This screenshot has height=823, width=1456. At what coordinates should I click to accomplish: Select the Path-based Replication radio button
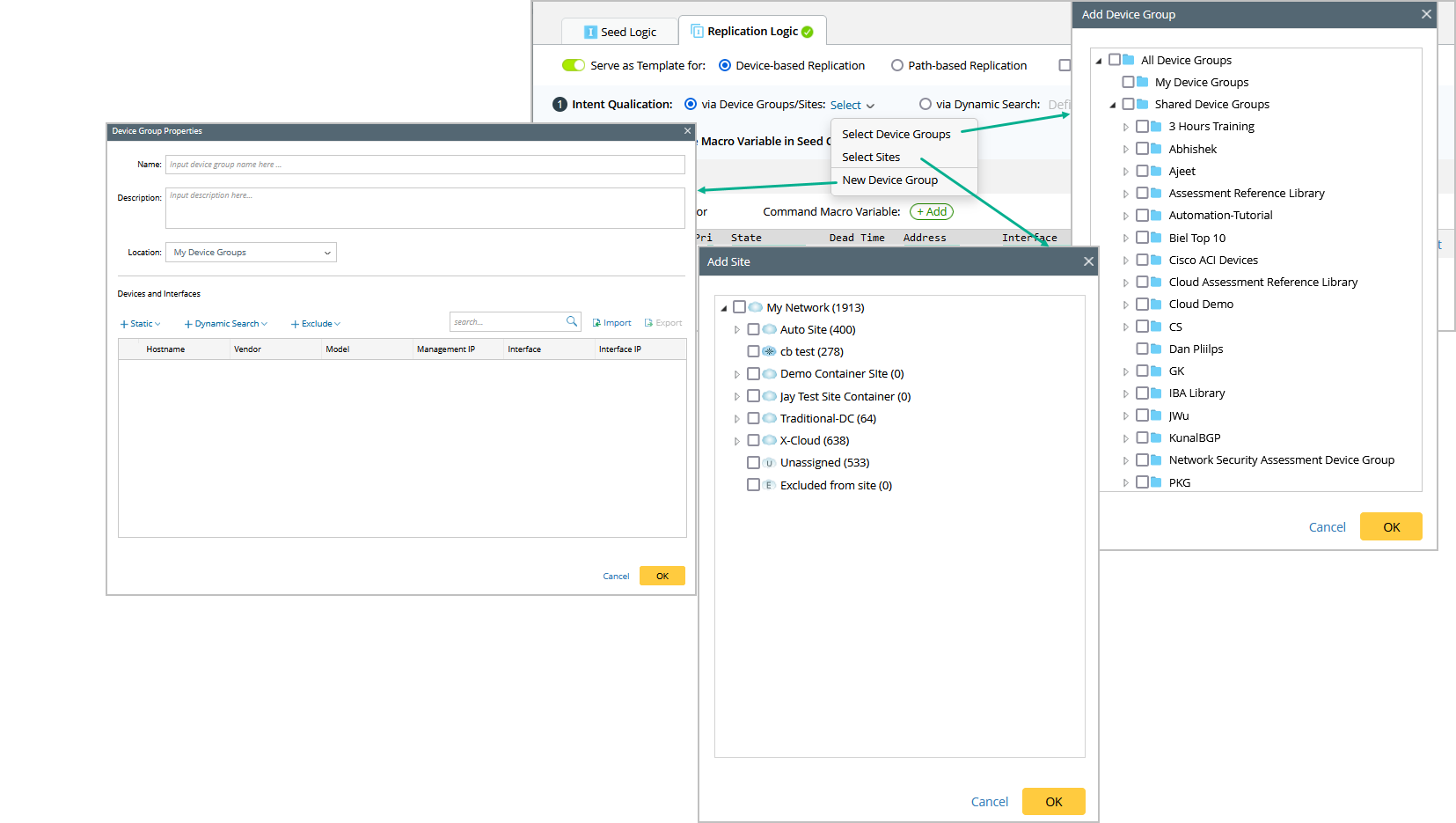coord(897,65)
